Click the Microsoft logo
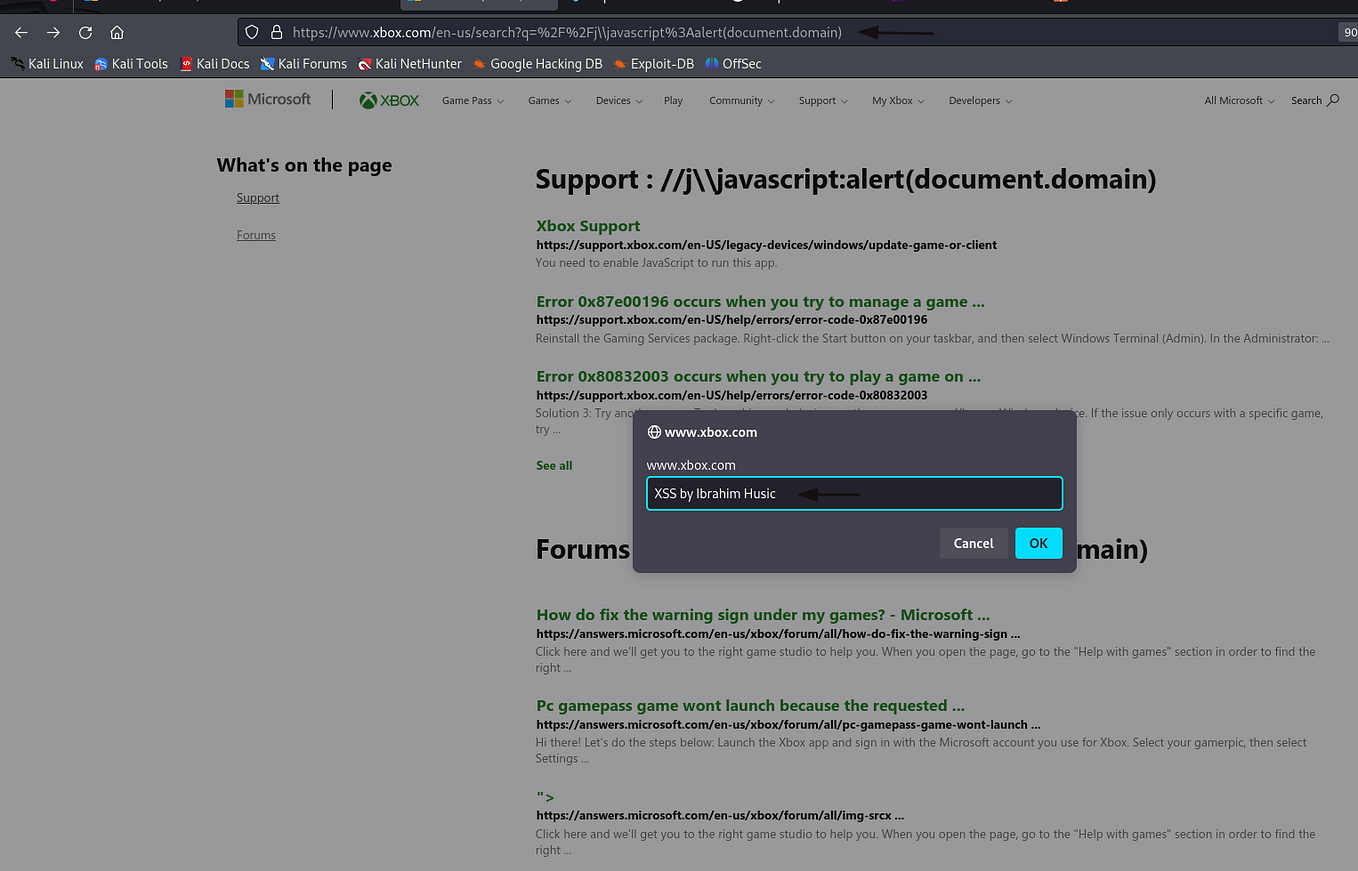Viewport: 1358px width, 871px height. (267, 98)
